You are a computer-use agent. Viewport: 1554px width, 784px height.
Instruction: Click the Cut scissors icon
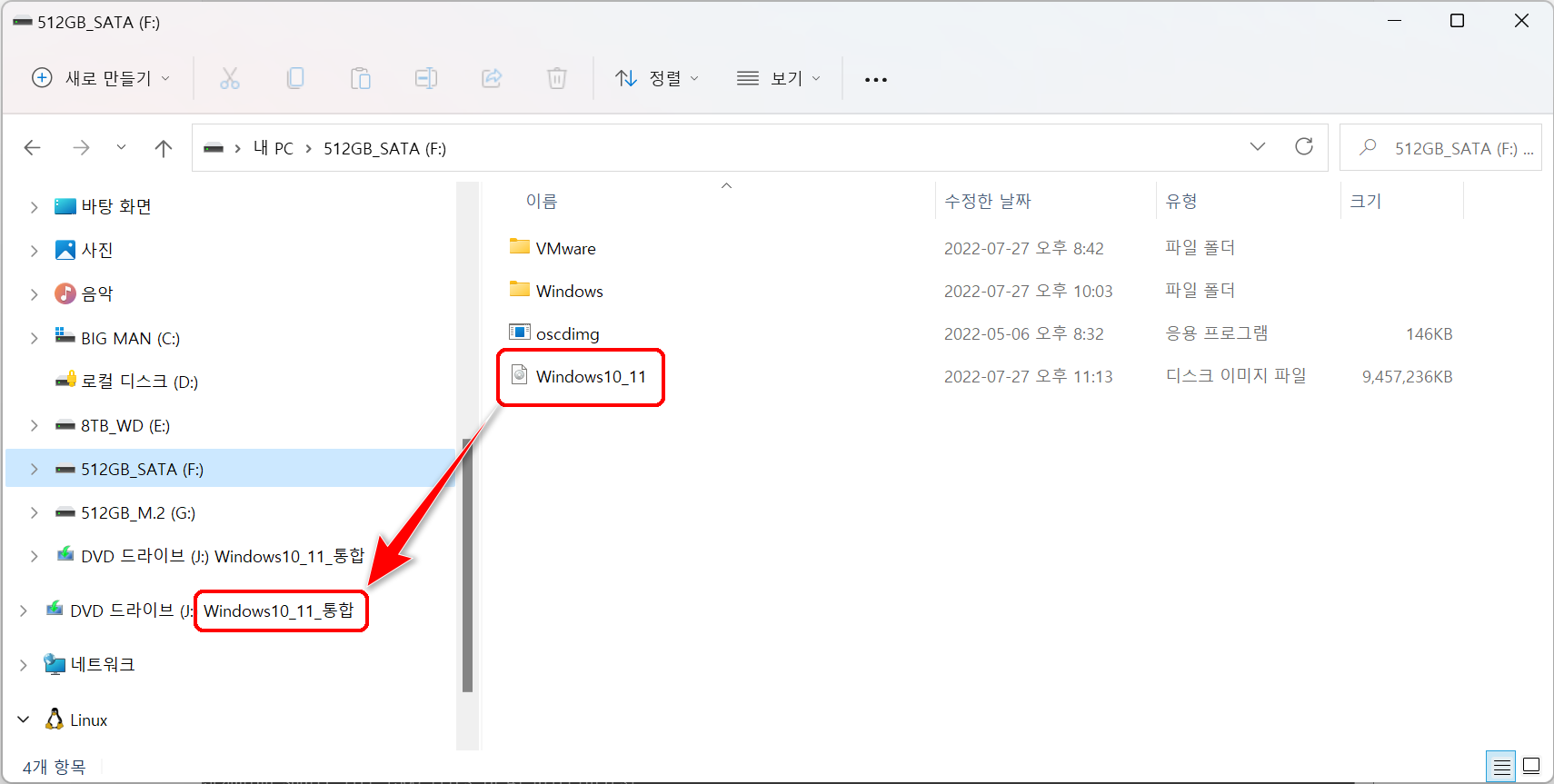pos(230,79)
